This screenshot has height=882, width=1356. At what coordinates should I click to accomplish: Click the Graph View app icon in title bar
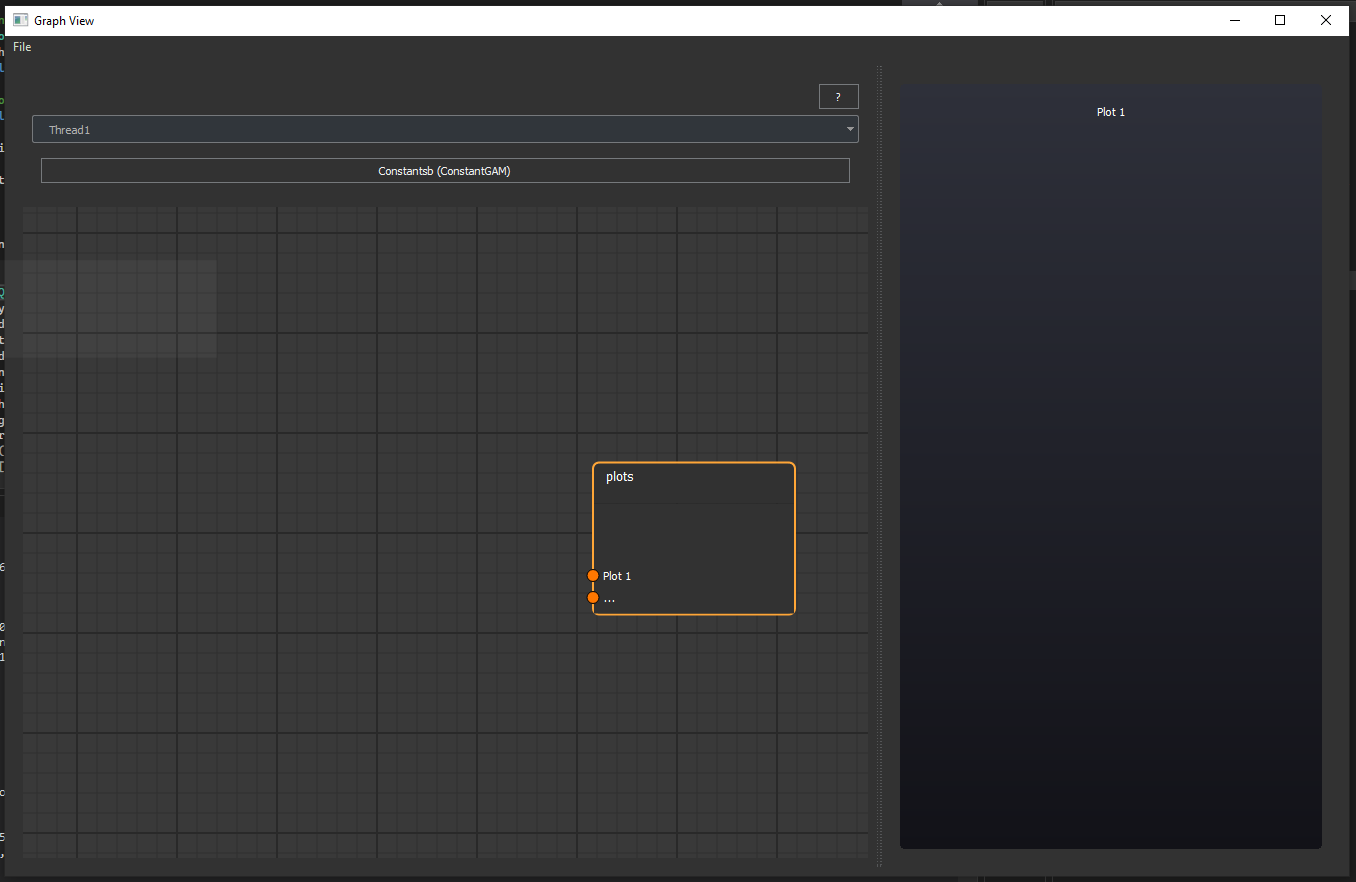pos(20,20)
